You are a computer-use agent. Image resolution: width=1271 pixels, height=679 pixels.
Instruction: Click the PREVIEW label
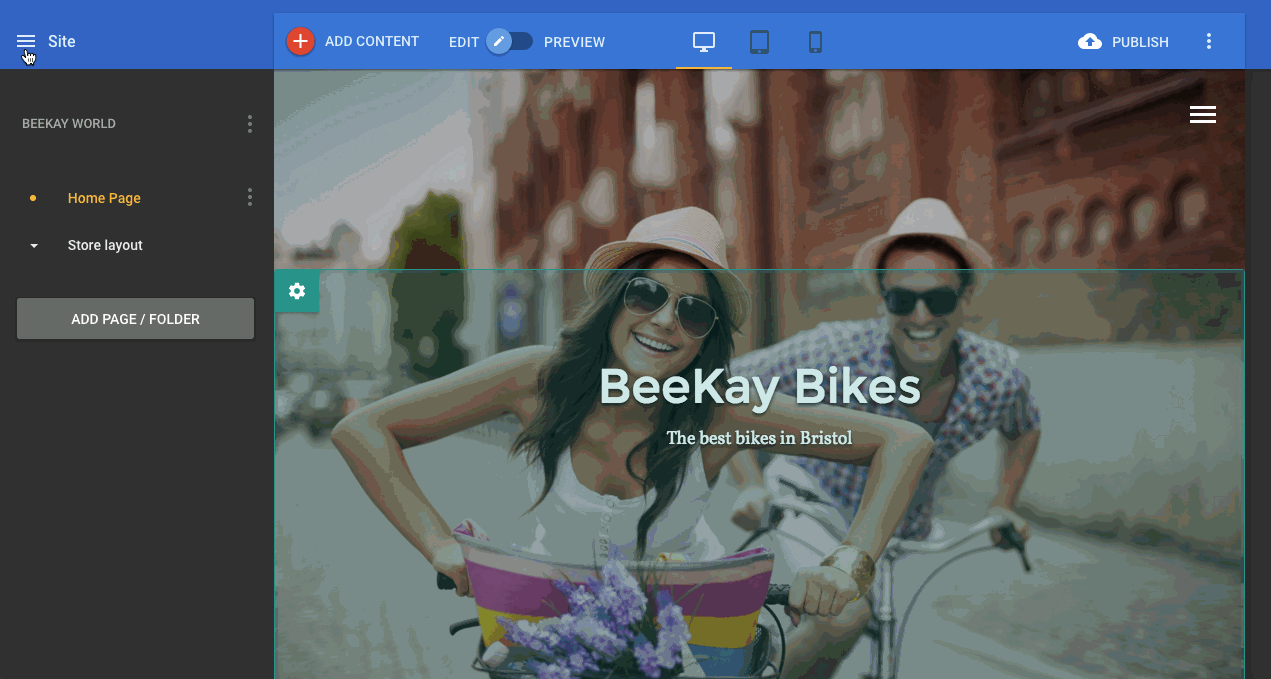point(574,42)
